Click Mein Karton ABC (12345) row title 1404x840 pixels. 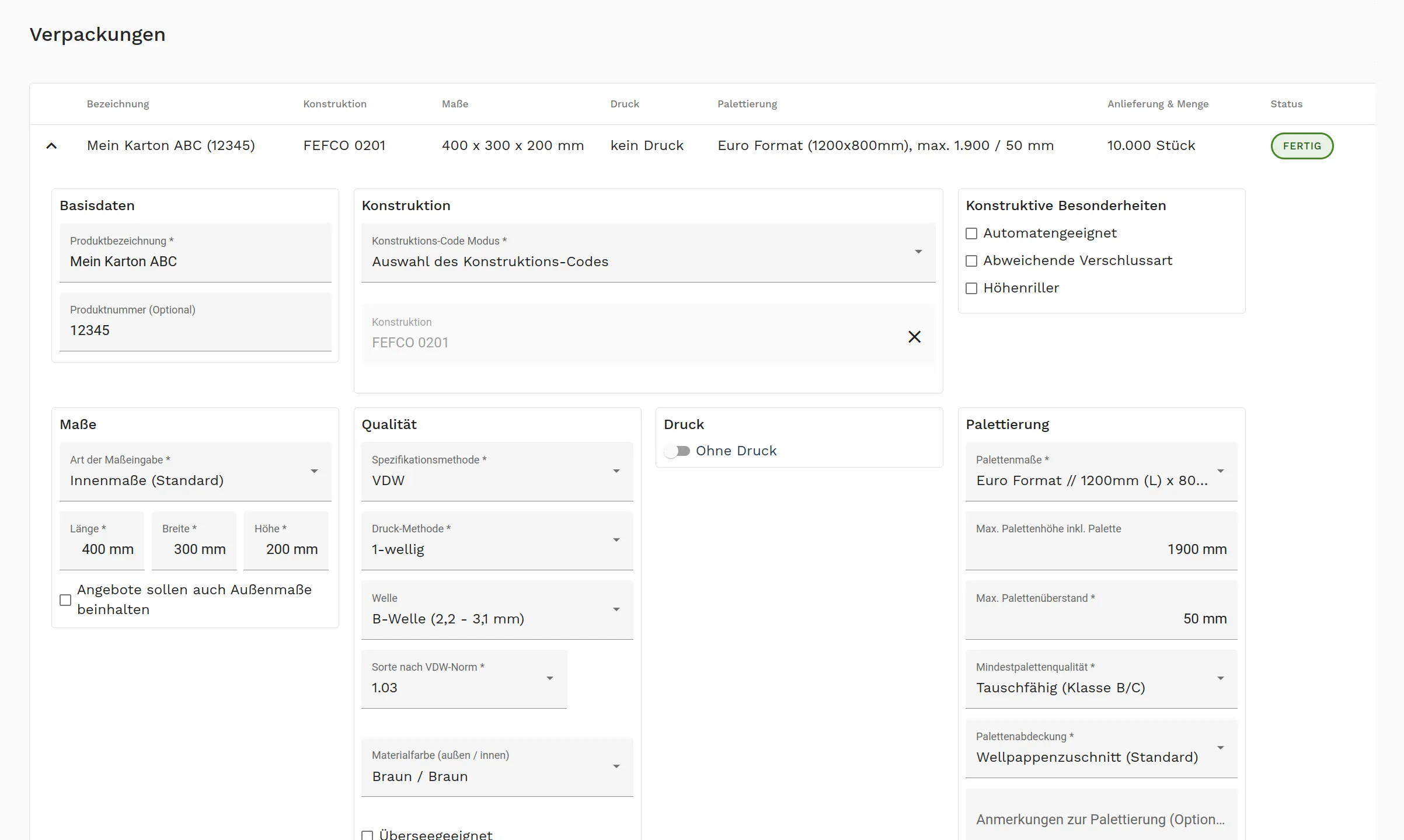point(171,146)
